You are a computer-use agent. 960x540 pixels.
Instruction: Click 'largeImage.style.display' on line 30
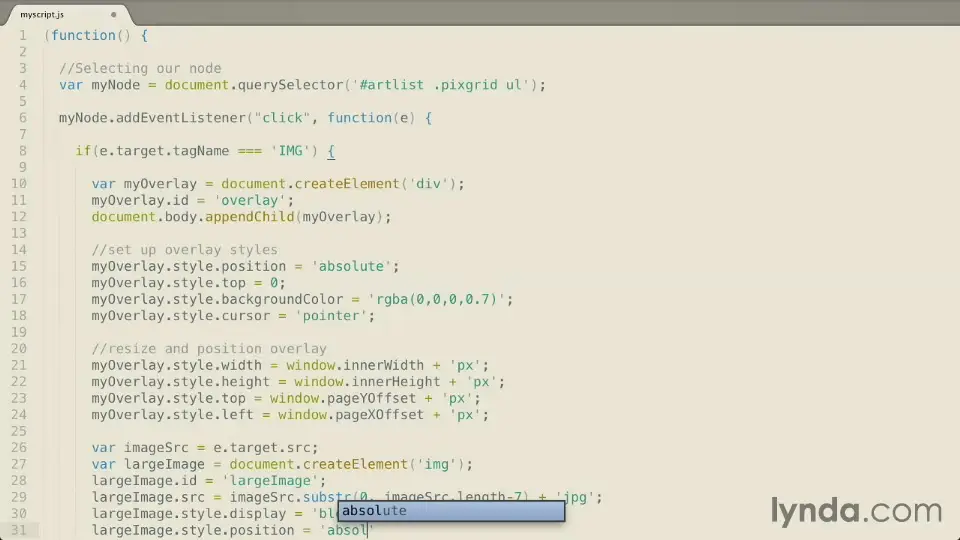pyautogui.click(x=189, y=514)
